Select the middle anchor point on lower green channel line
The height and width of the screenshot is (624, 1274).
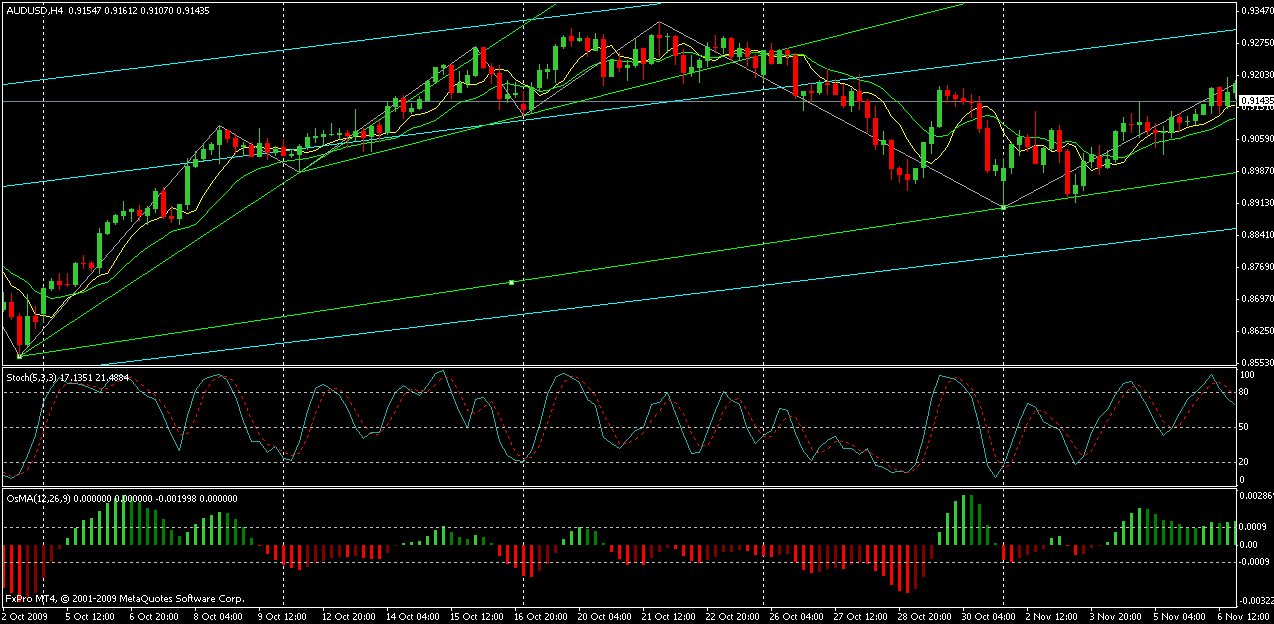(511, 283)
